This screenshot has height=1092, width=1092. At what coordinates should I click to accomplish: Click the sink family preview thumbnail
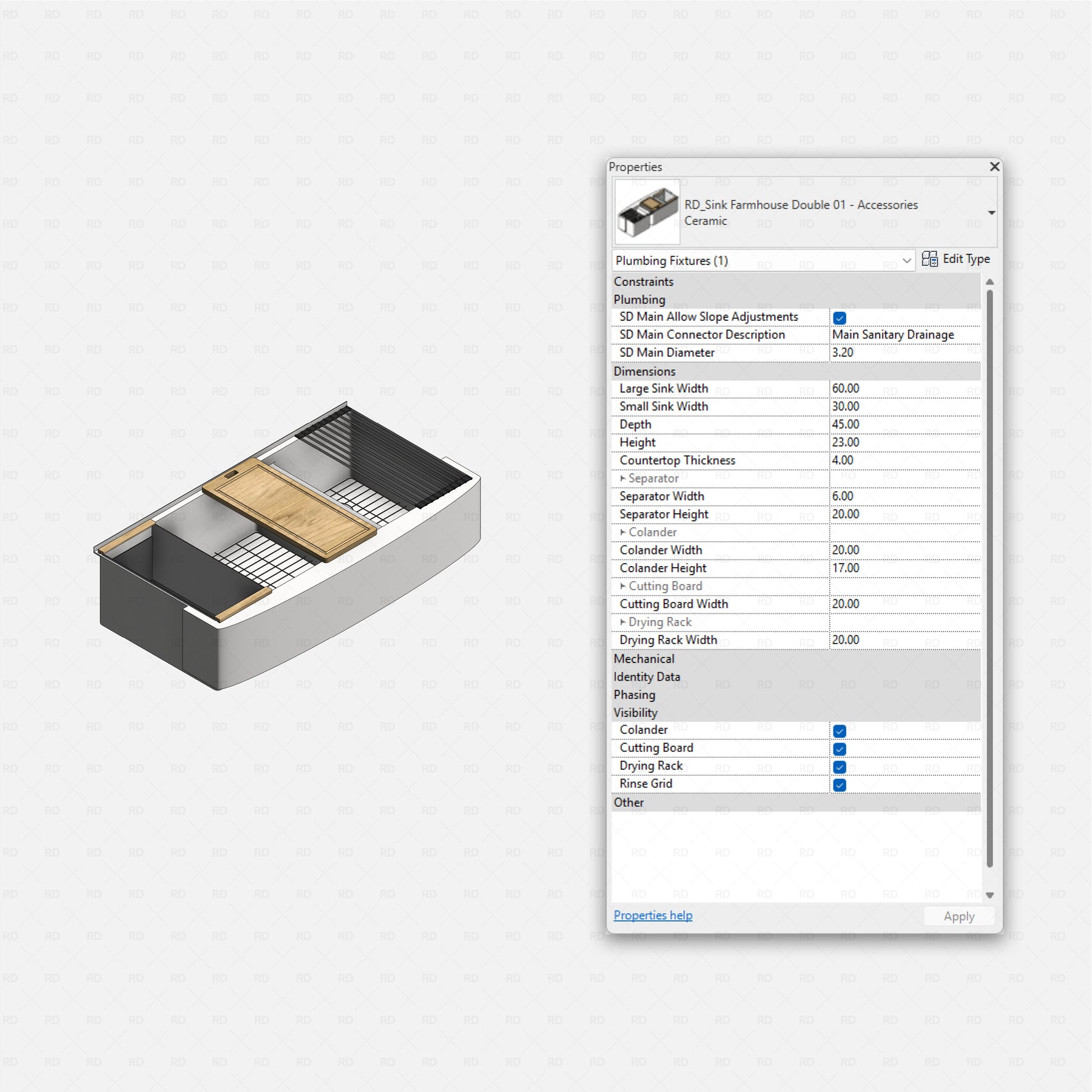[x=647, y=212]
